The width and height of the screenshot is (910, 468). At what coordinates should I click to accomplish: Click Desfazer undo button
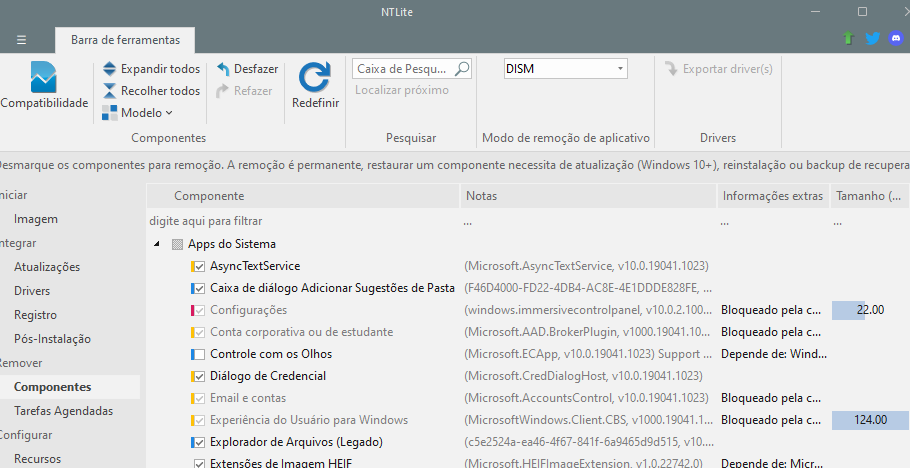tap(248, 69)
